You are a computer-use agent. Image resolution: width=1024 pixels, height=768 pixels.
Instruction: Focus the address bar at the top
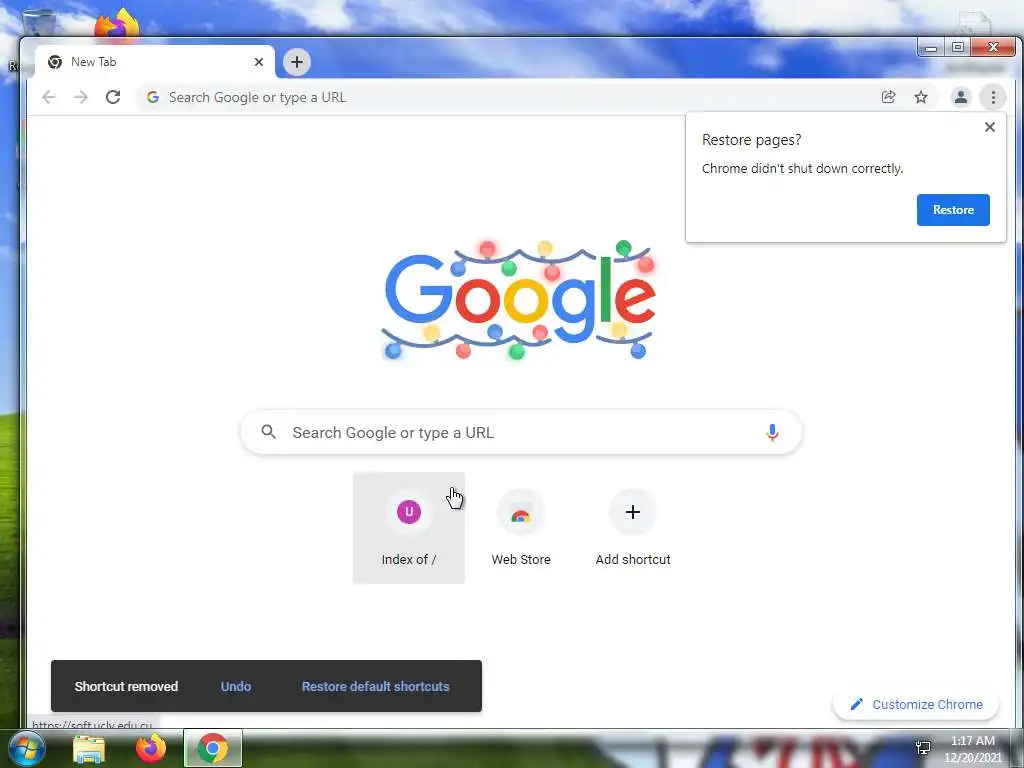[x=509, y=97]
